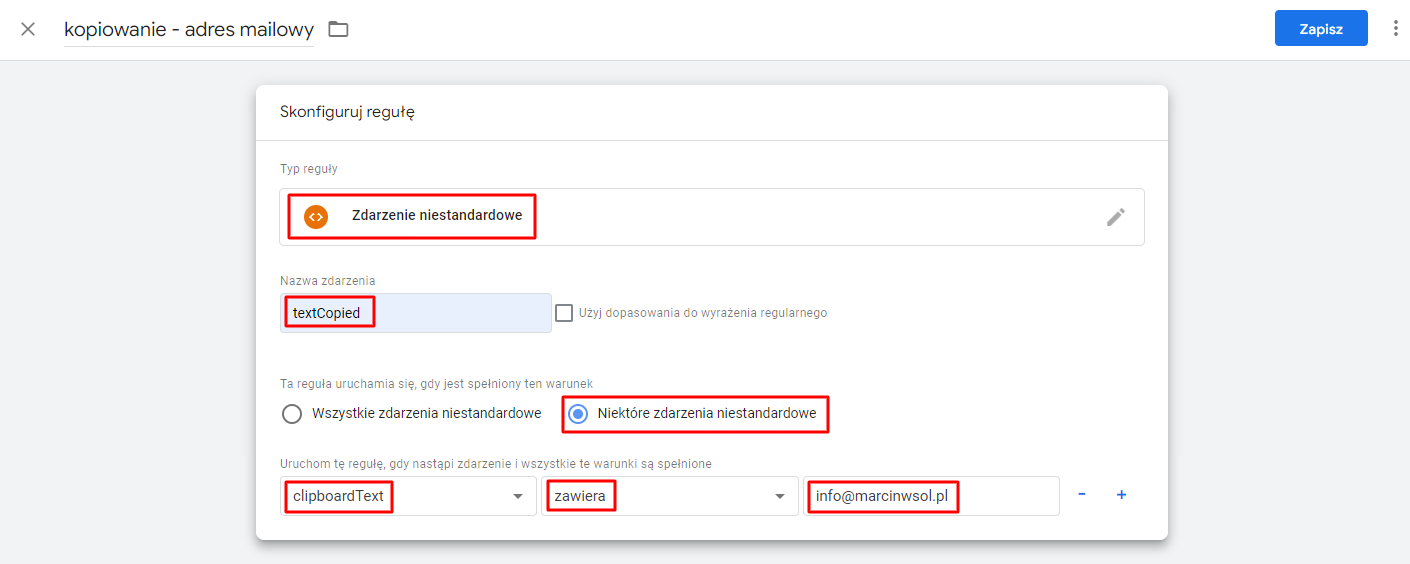1410x564 pixels.
Task: Enable regular expression matching checkbox
Action: [x=564, y=312]
